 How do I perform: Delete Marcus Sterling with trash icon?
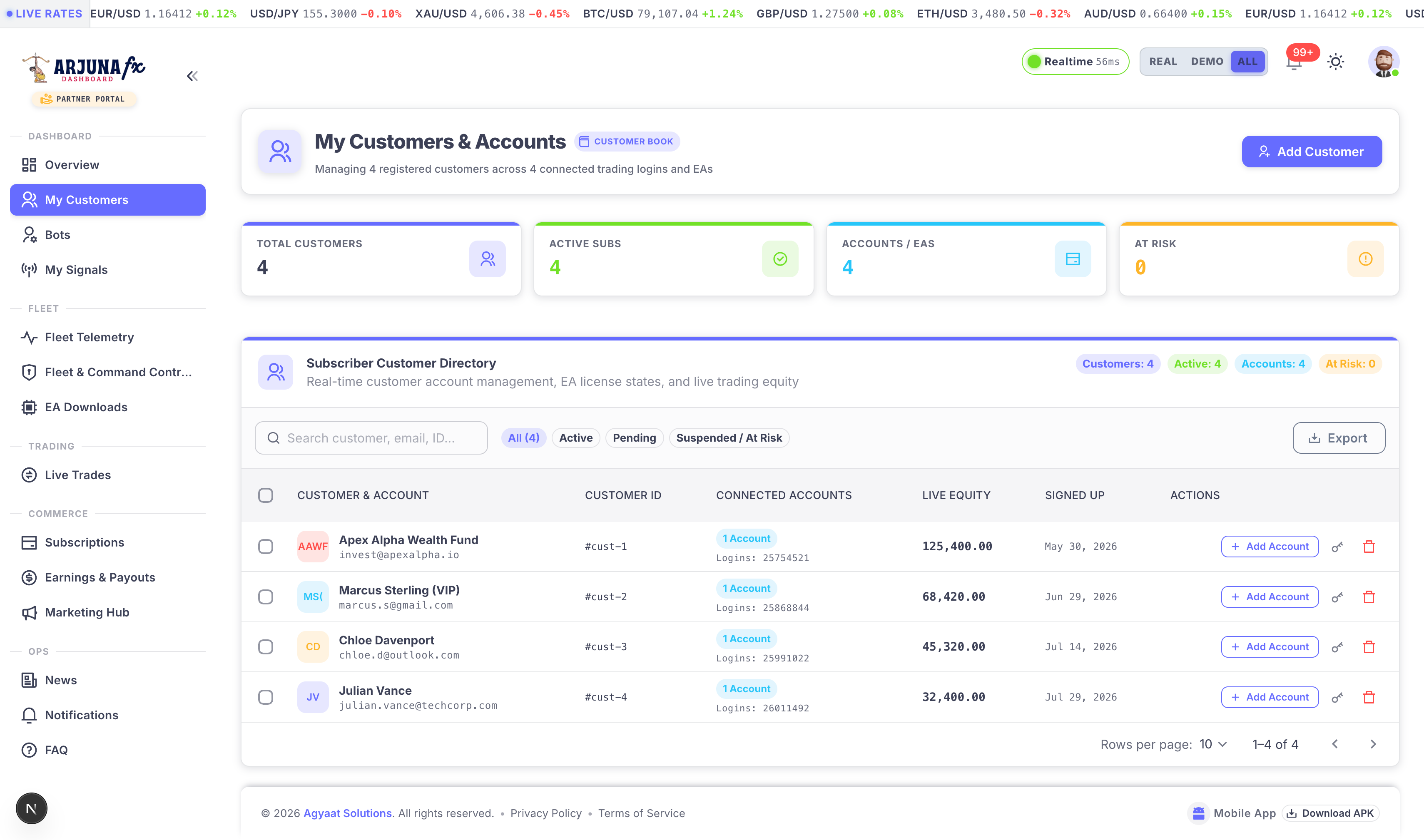[x=1369, y=597]
